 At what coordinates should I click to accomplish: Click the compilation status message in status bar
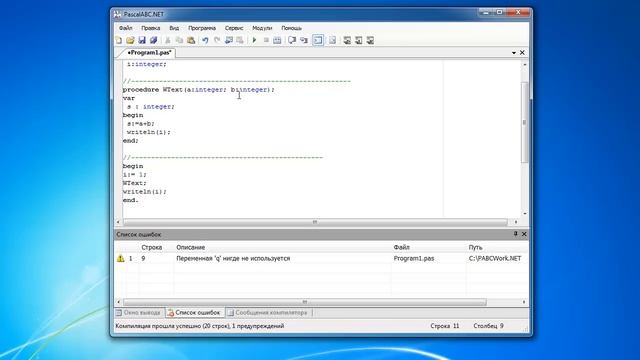click(200, 326)
